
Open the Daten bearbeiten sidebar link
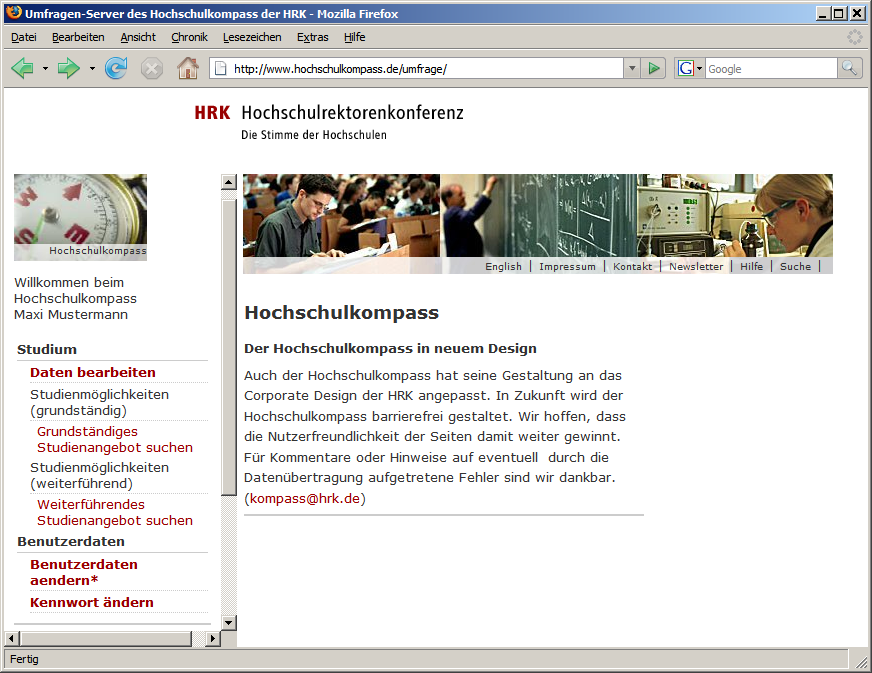pyautogui.click(x=93, y=372)
